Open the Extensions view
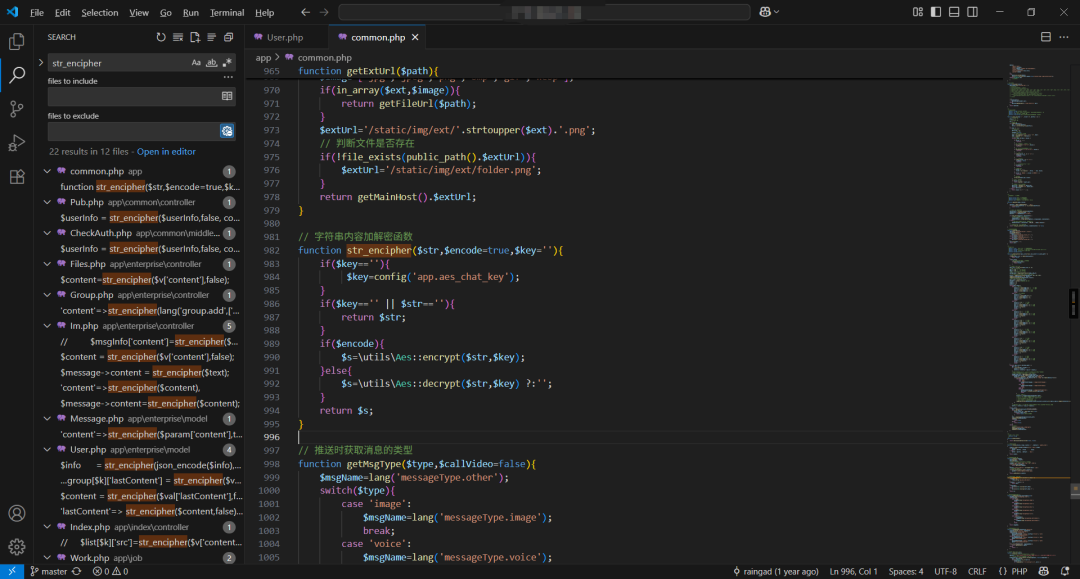 pyautogui.click(x=17, y=177)
